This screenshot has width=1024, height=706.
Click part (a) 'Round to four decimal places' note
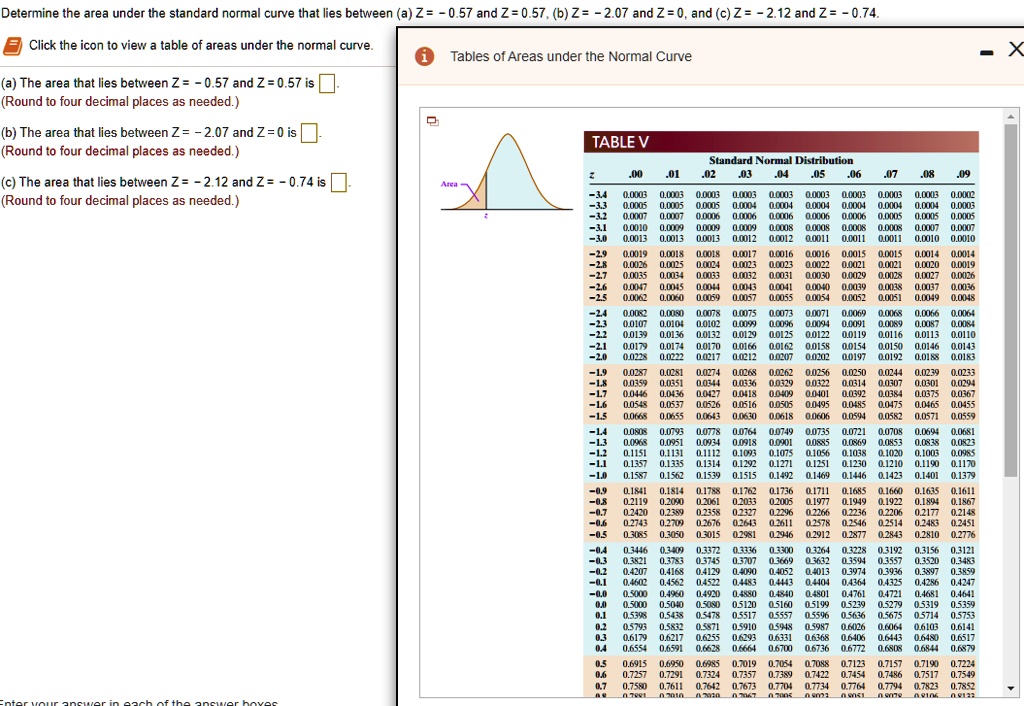[x=120, y=102]
